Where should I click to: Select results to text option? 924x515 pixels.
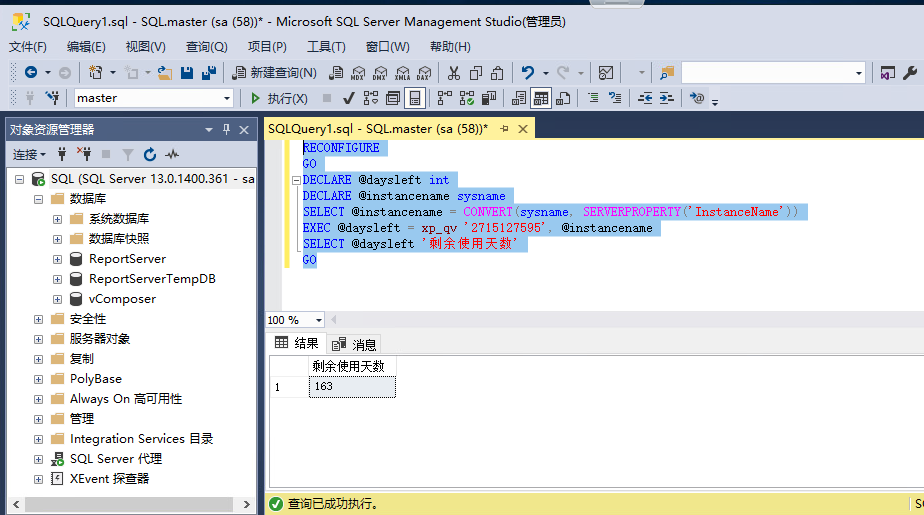coord(519,98)
